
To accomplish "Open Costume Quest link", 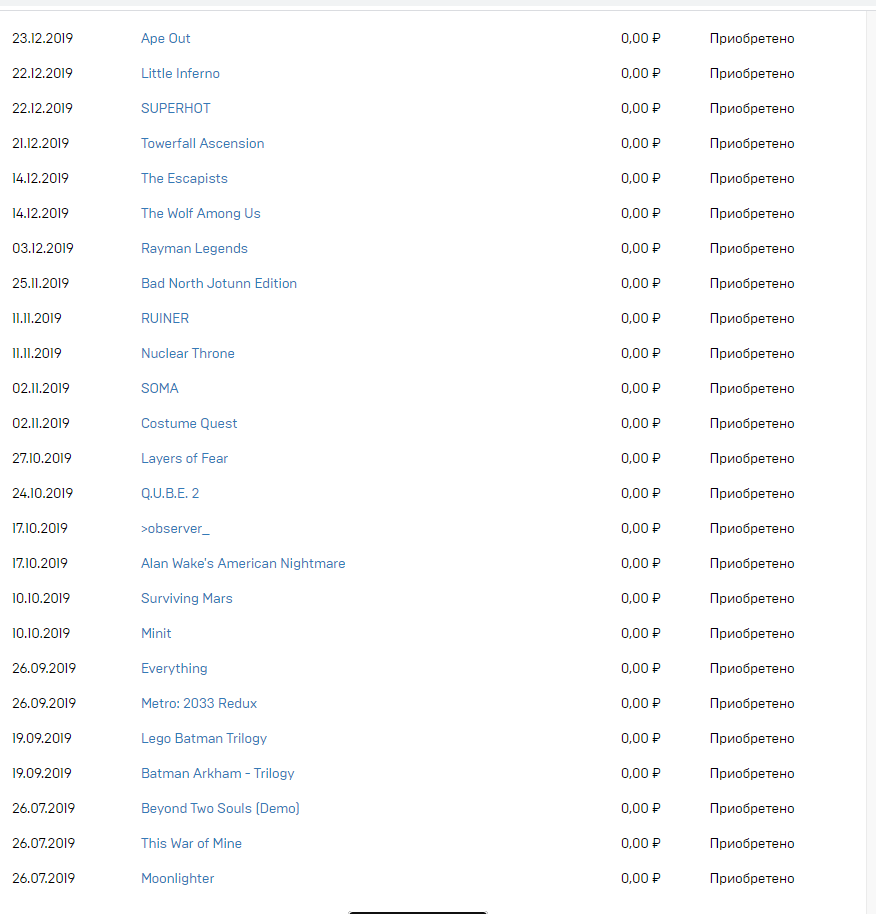I will [189, 423].
